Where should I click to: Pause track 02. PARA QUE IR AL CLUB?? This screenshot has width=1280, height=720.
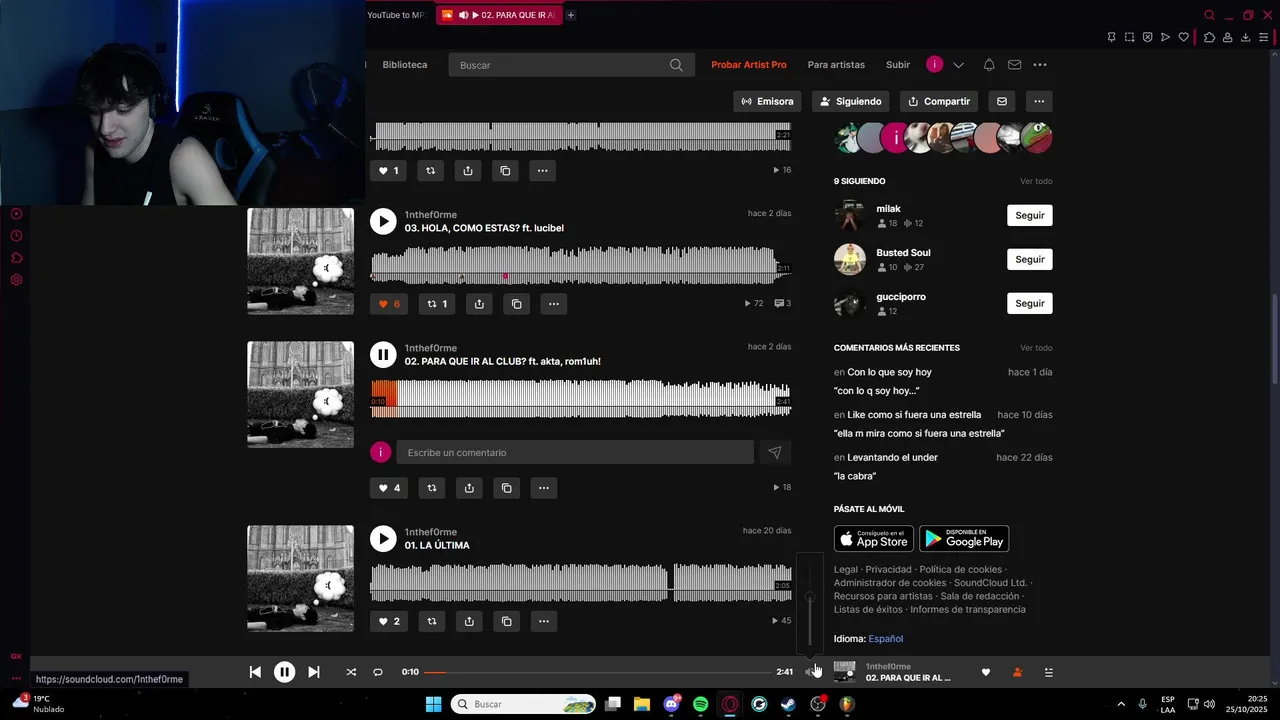[383, 354]
